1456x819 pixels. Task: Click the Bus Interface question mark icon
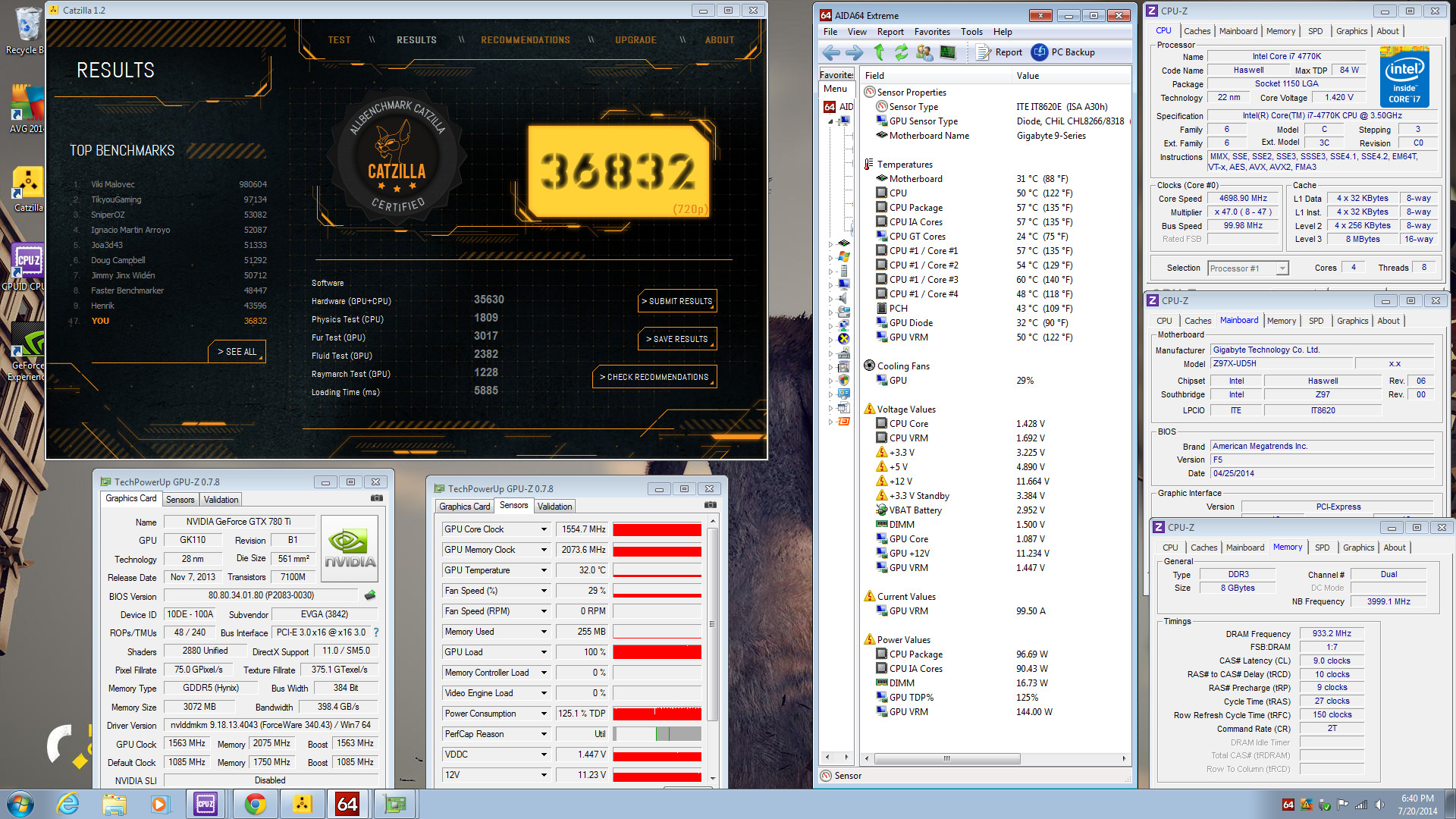[x=376, y=632]
